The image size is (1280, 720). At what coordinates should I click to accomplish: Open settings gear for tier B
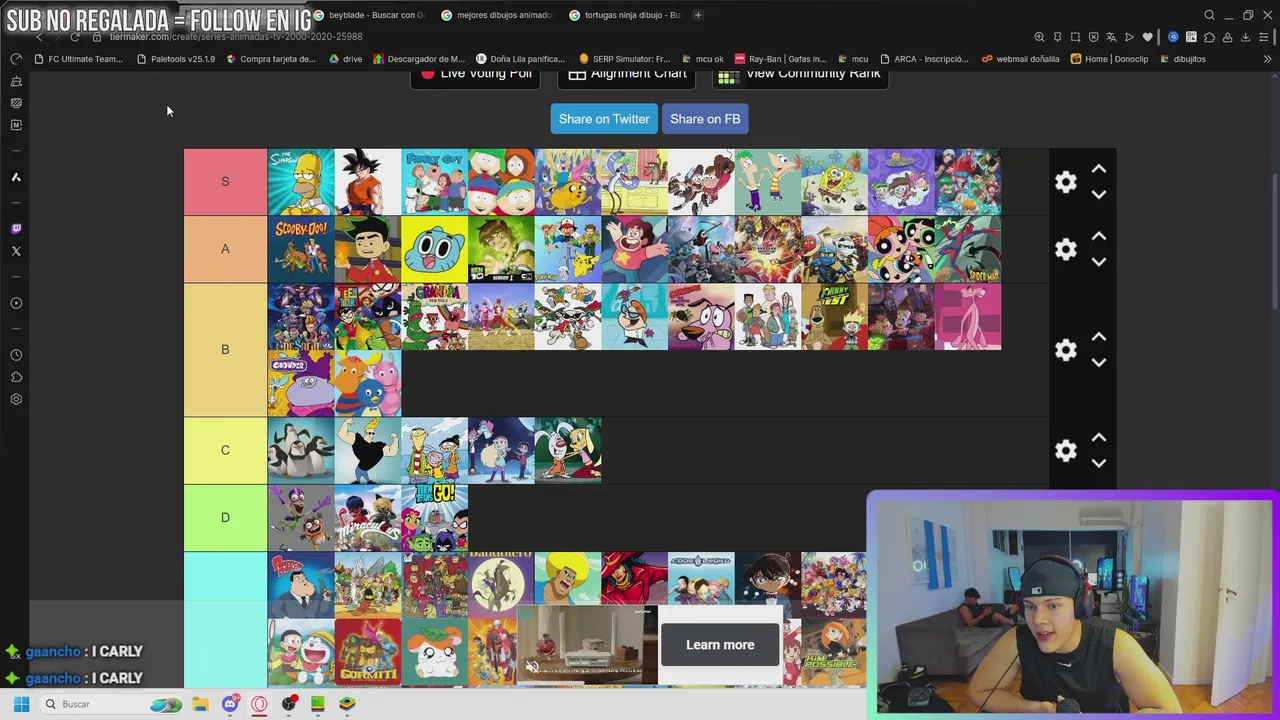(x=1066, y=350)
